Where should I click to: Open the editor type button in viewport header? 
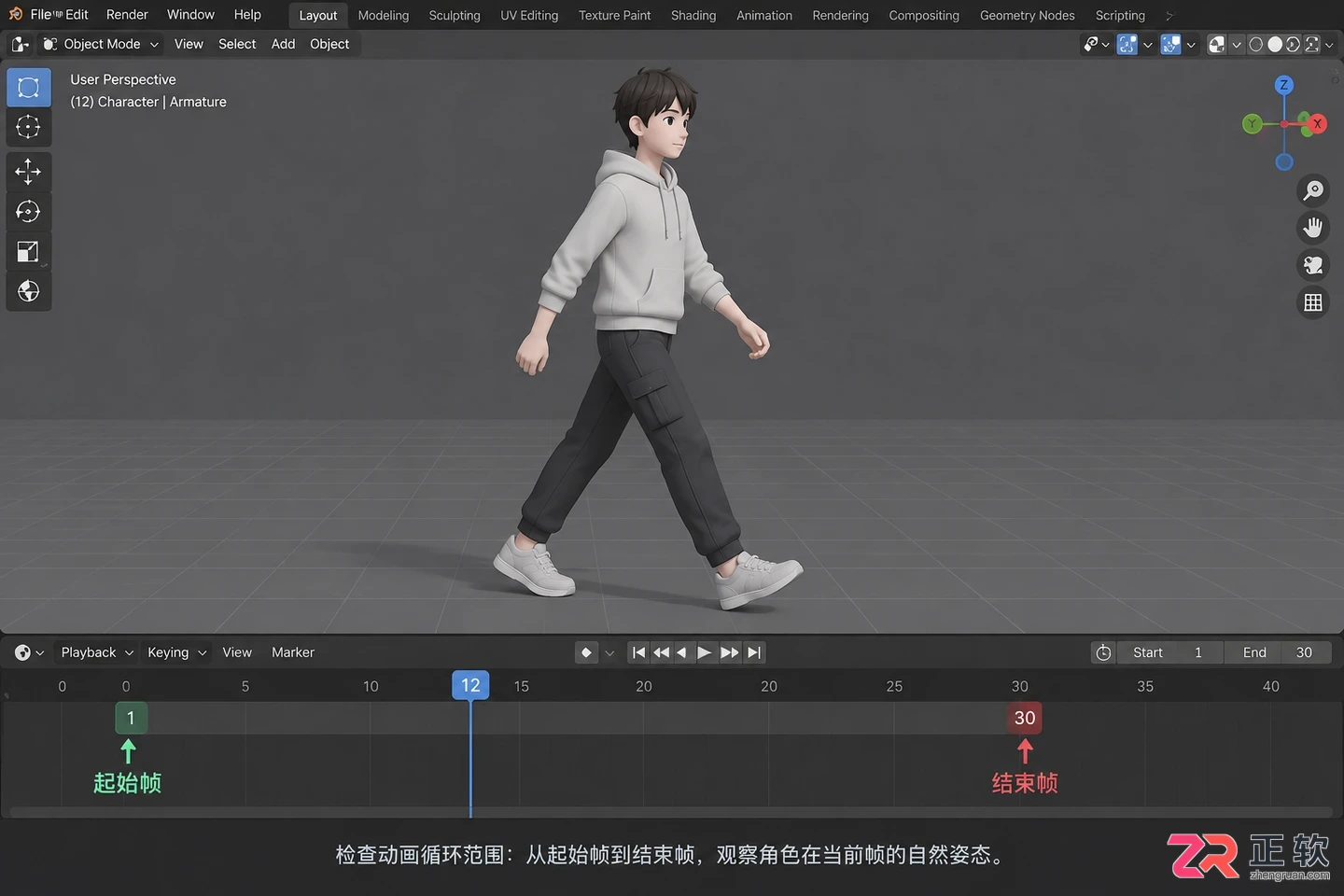click(x=21, y=44)
